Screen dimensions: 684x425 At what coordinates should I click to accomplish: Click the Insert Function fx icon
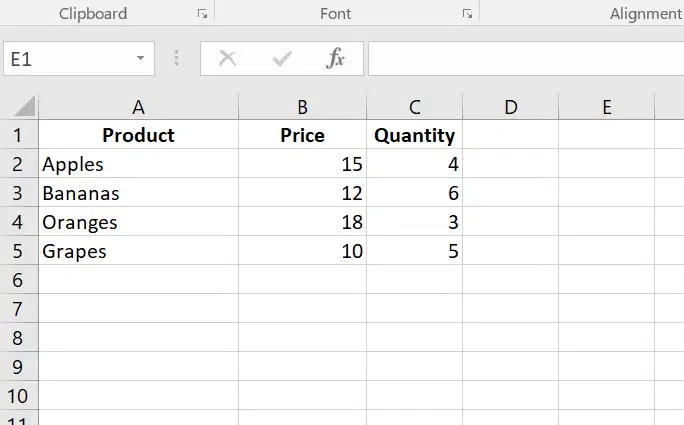[336, 59]
